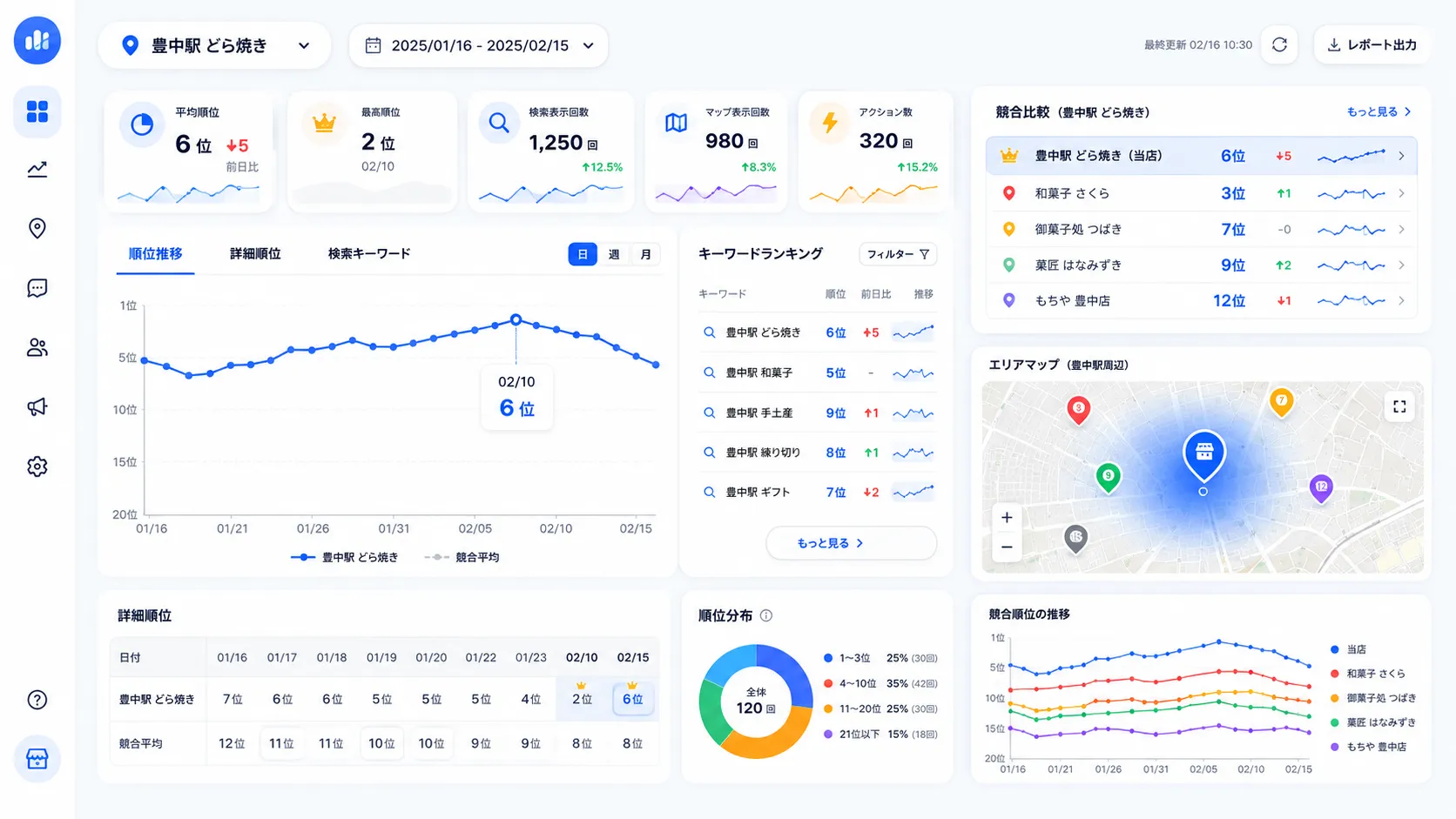Click the highlighted 02/10 point on rank chart
Viewport: 1456px width, 819px height.
516,320
